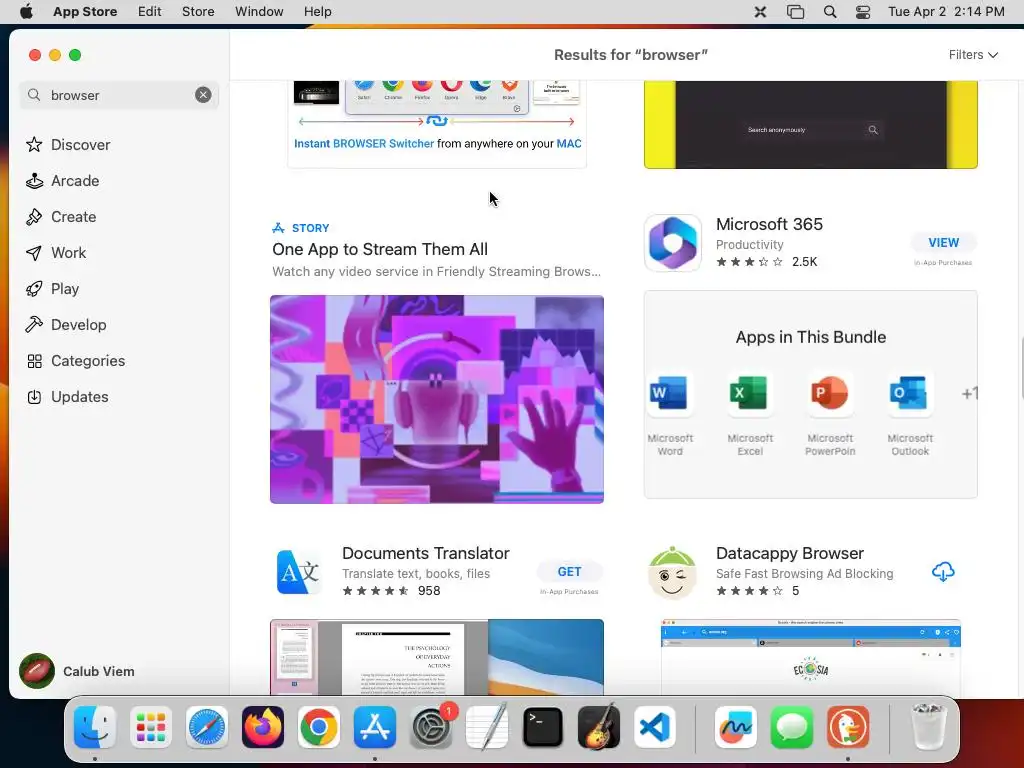Screen dimensions: 1024x768
Task: Open the Arcade section
Action: click(63, 181)
